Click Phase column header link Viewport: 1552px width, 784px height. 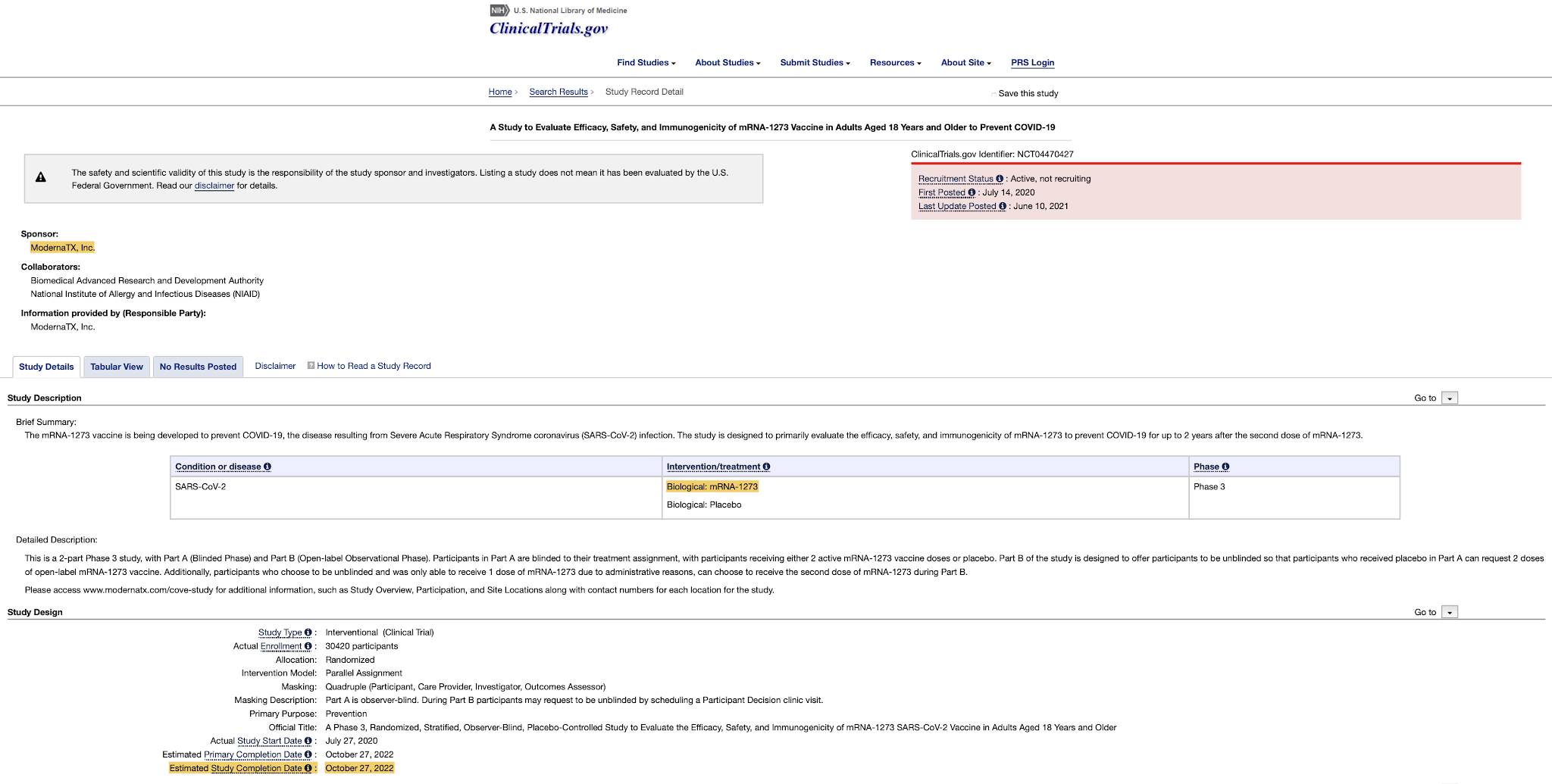[x=1206, y=467]
